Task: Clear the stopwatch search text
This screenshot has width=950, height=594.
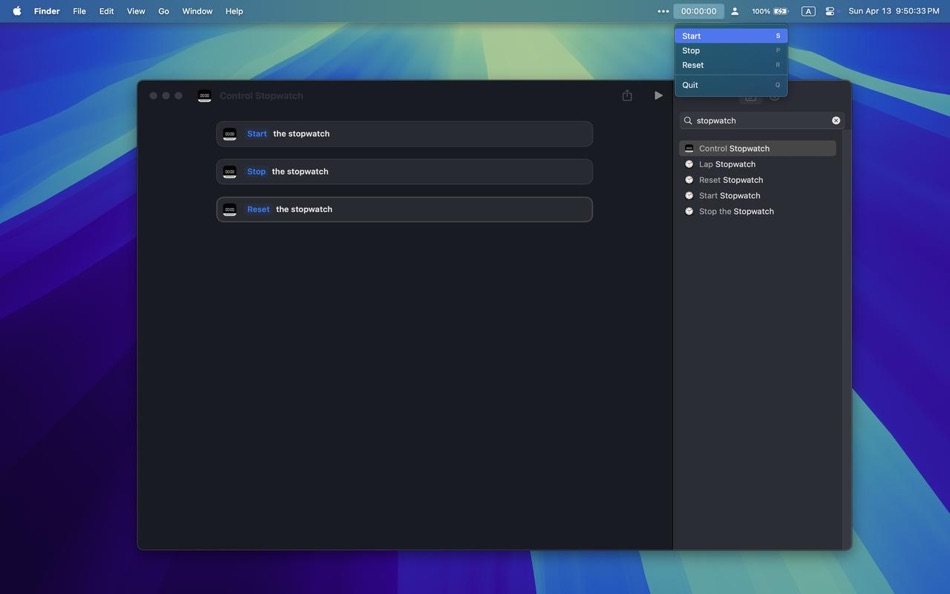Action: (x=836, y=121)
